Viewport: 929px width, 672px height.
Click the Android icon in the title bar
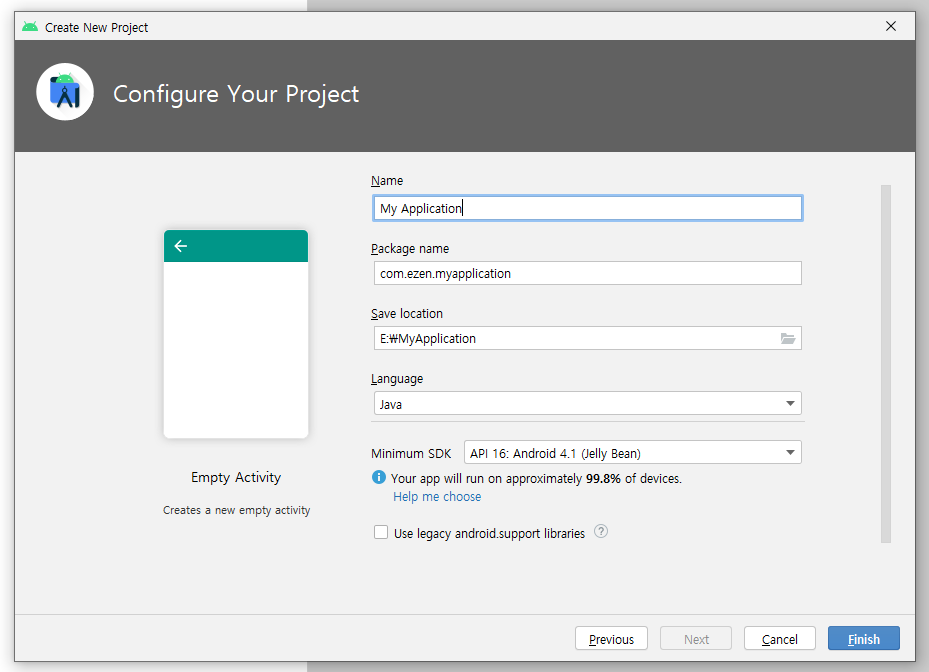click(x=30, y=27)
